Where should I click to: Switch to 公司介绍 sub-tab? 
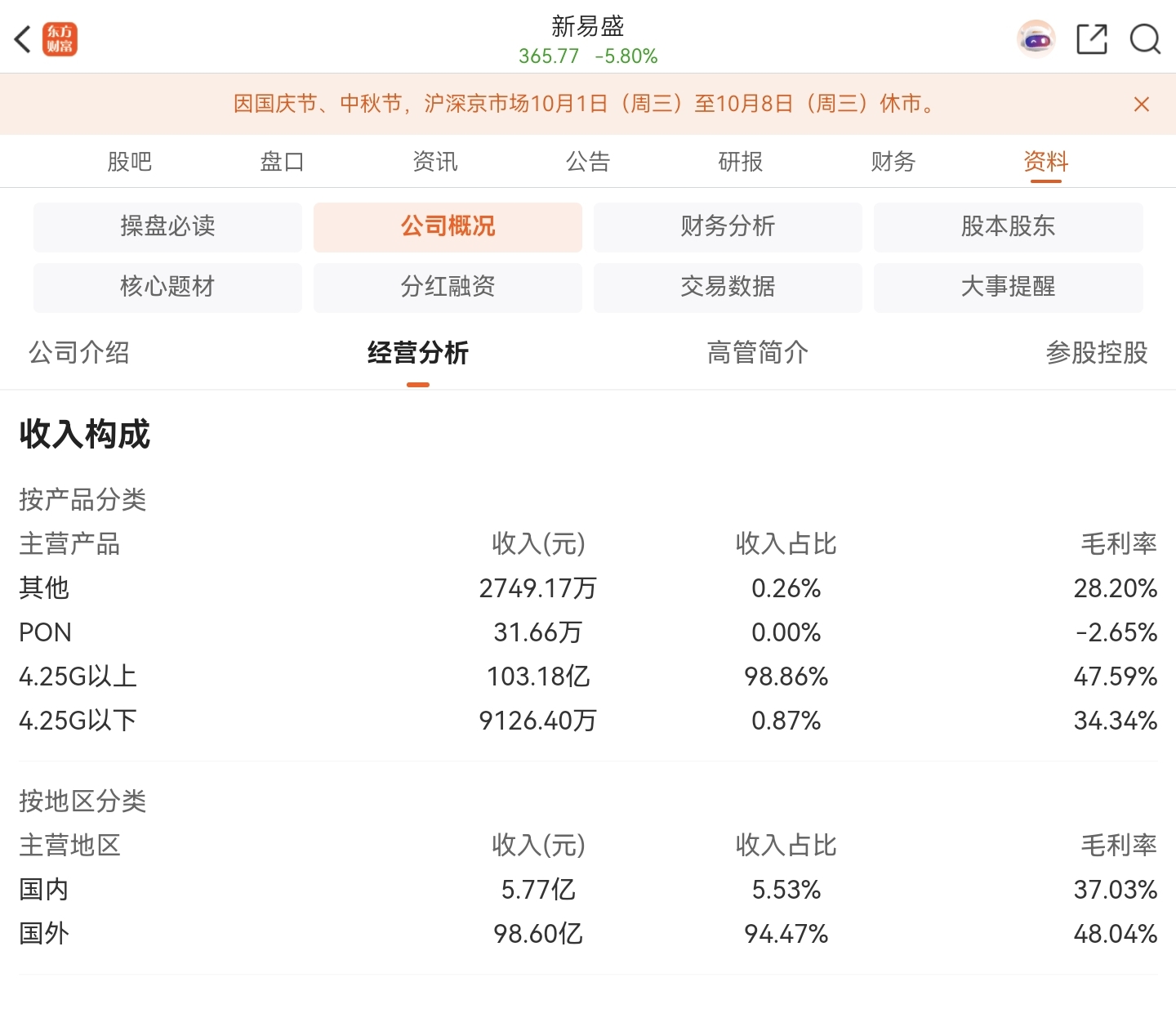click(x=79, y=353)
